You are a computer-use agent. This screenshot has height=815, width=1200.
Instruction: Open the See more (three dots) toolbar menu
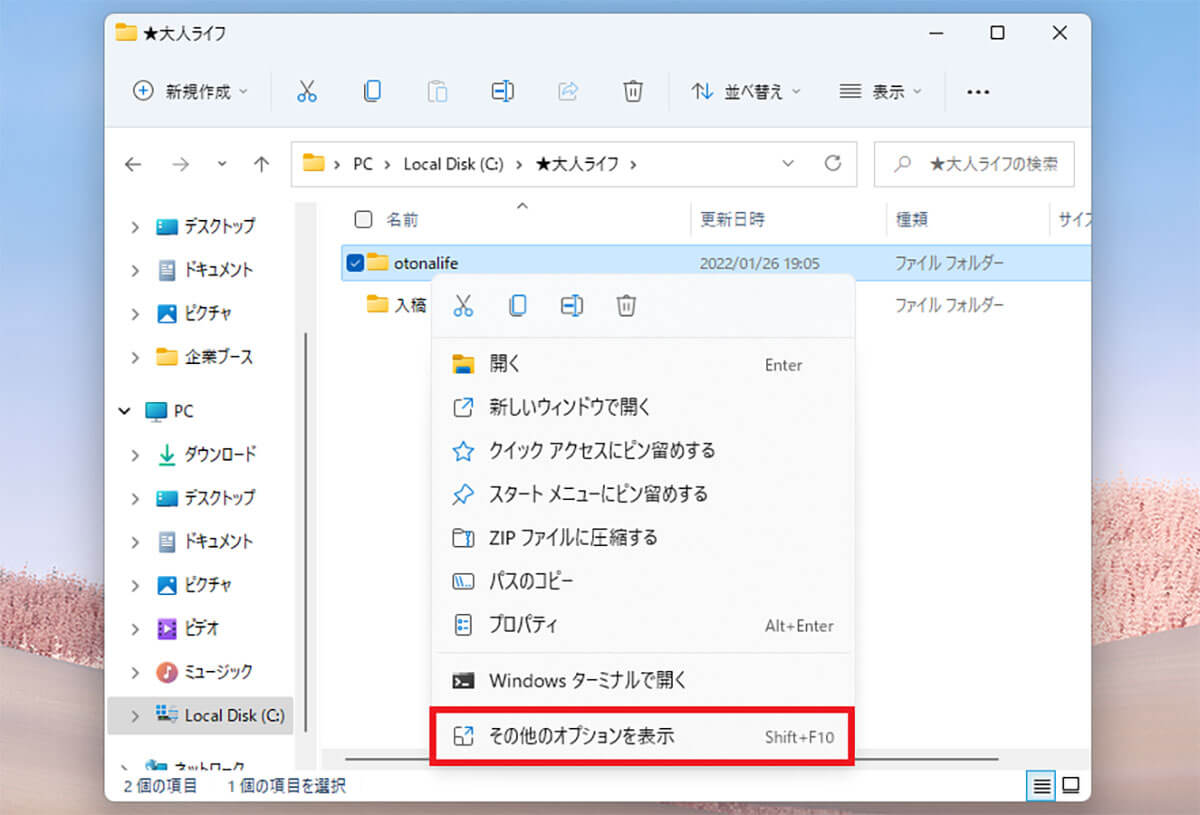pyautogui.click(x=978, y=92)
